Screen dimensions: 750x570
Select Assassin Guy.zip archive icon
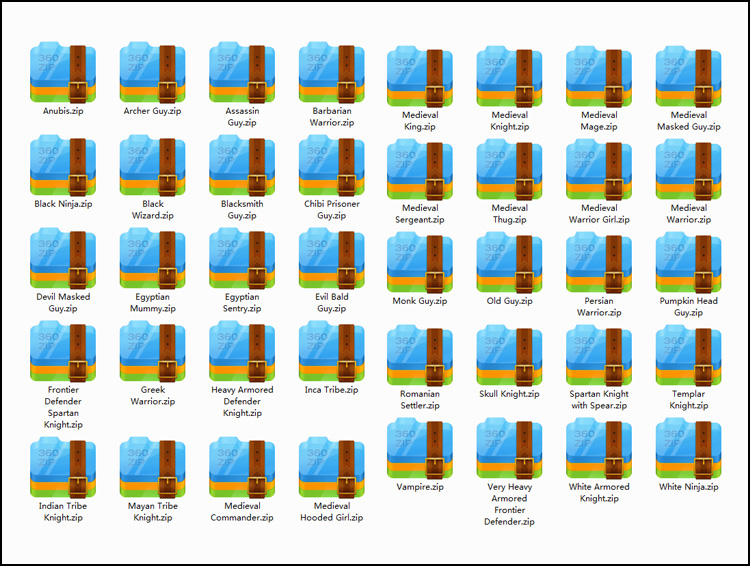242,72
